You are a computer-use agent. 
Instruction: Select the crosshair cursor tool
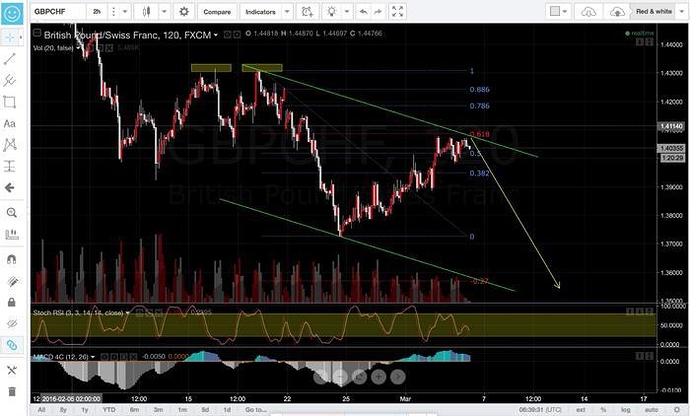coord(10,37)
